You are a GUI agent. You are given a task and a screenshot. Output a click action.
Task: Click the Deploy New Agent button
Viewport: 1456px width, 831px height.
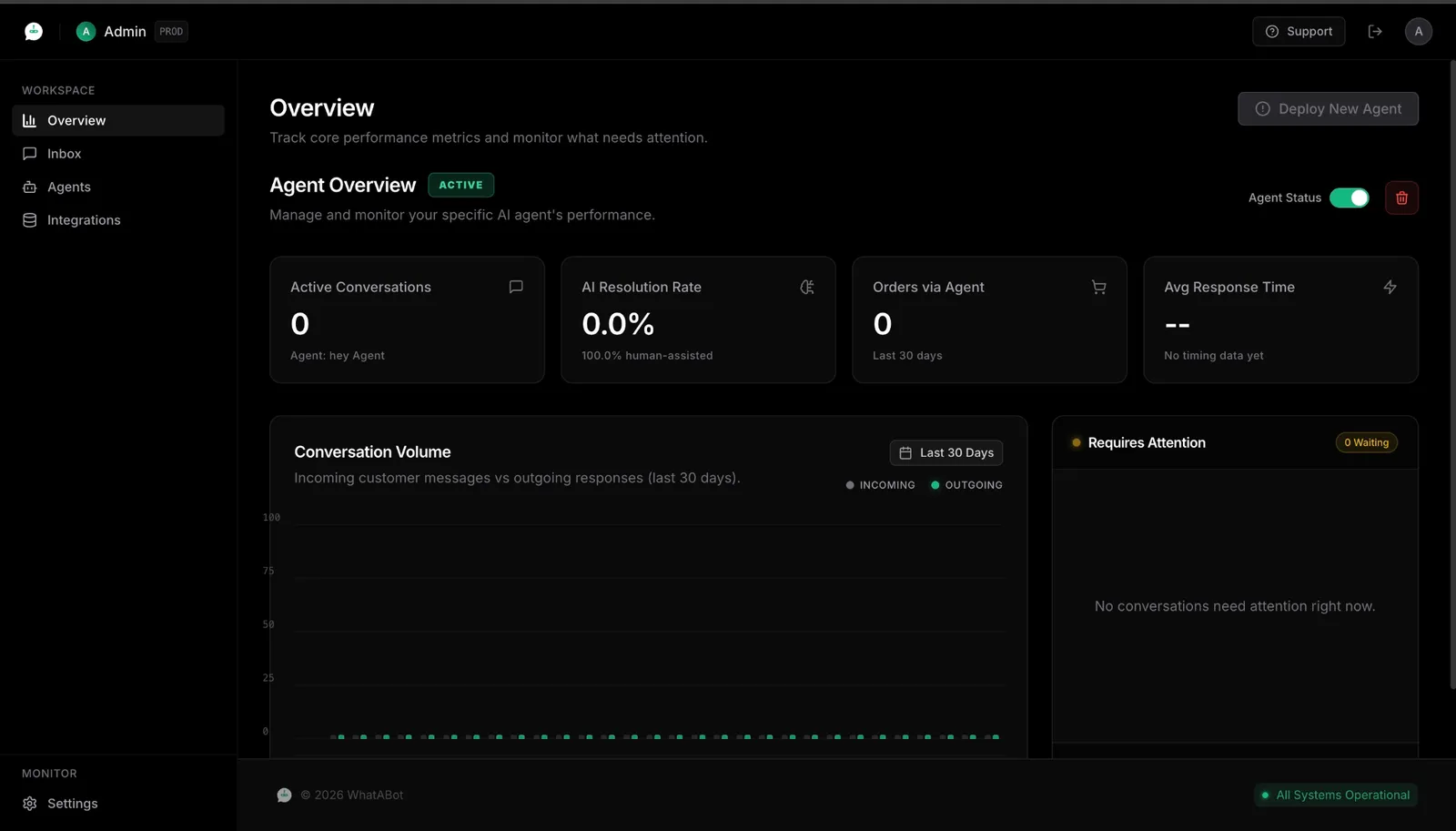pos(1328,109)
